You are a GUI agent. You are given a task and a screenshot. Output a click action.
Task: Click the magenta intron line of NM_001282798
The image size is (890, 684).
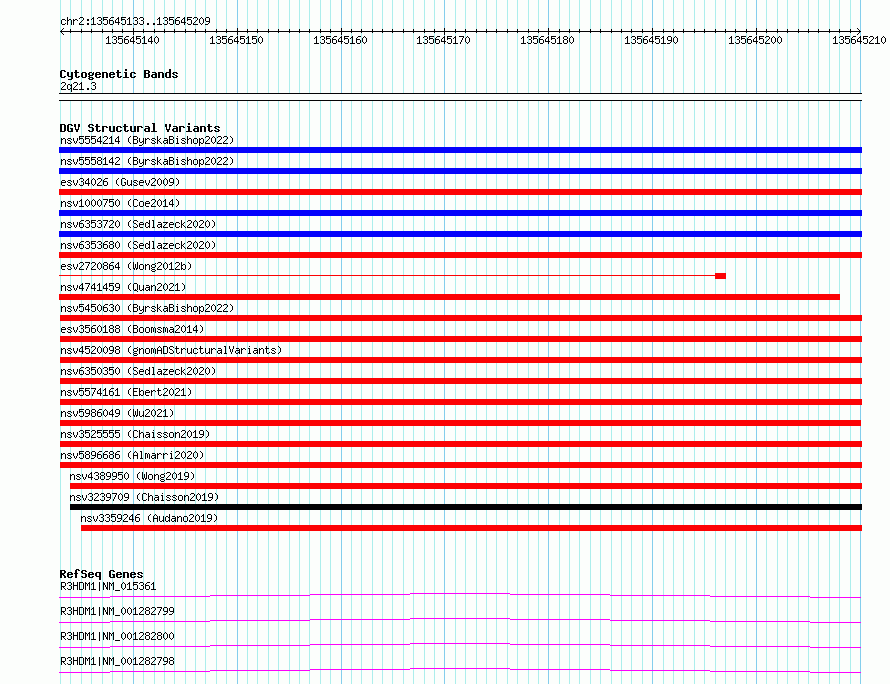coord(460,669)
